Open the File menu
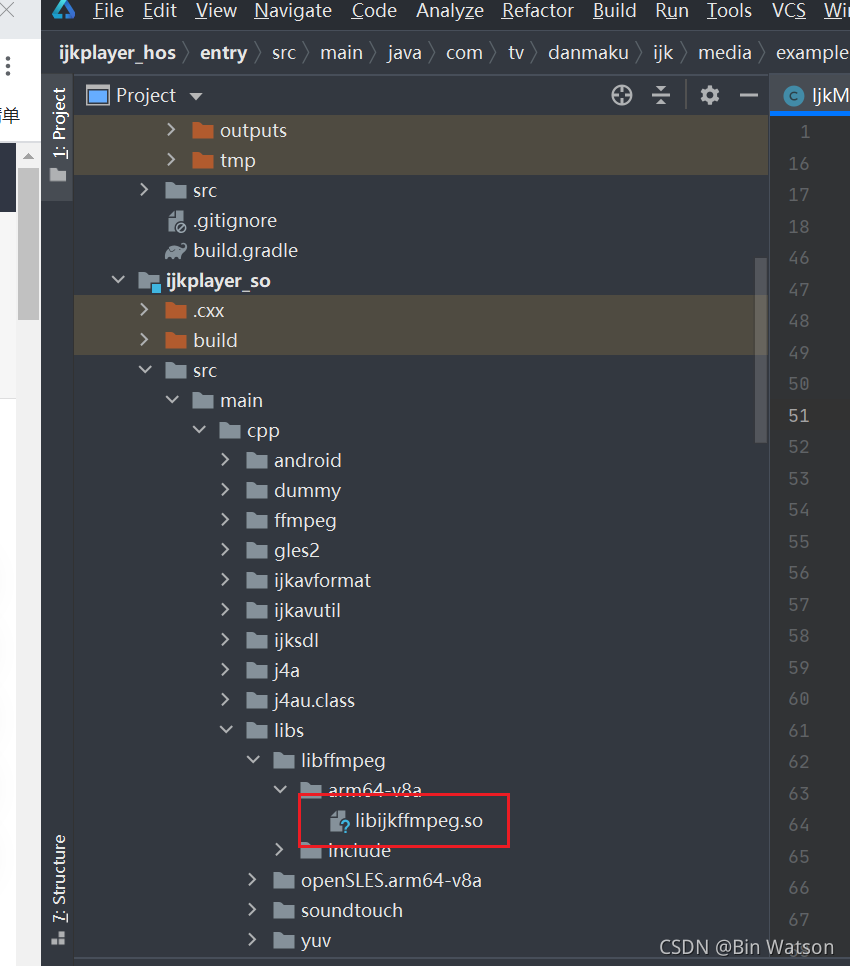The width and height of the screenshot is (850, 966). (x=108, y=10)
